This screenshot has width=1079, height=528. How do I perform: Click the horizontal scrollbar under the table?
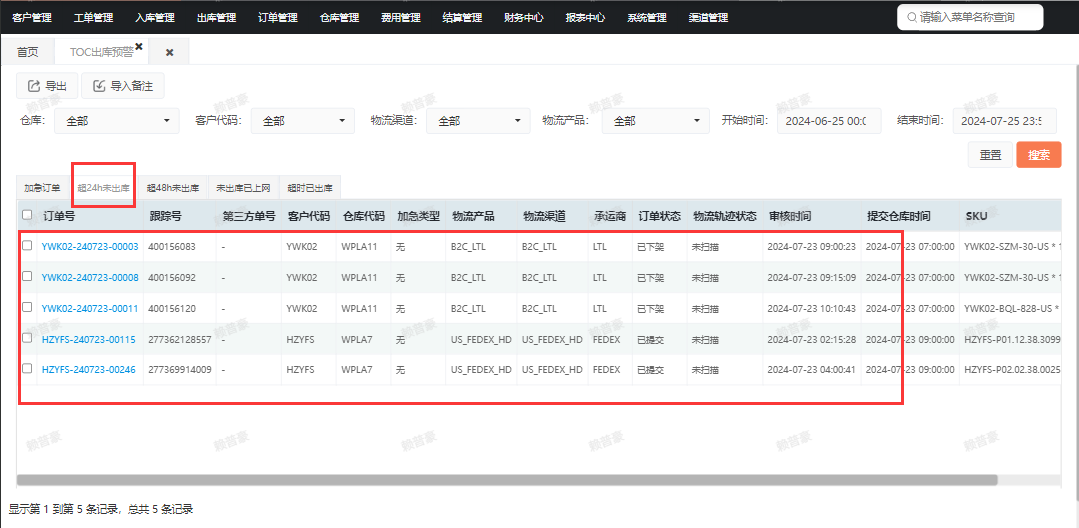507,480
